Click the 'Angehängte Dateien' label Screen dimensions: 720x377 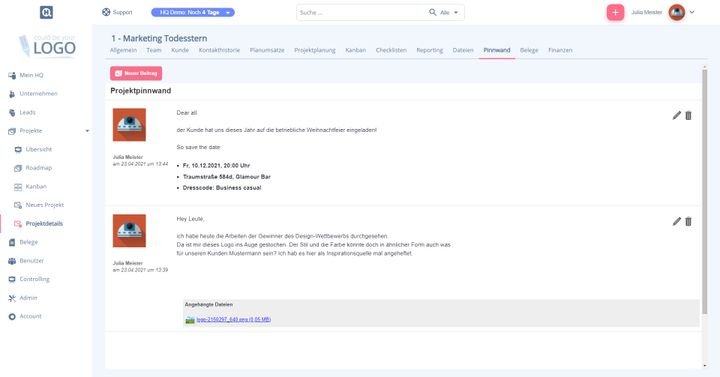click(209, 304)
